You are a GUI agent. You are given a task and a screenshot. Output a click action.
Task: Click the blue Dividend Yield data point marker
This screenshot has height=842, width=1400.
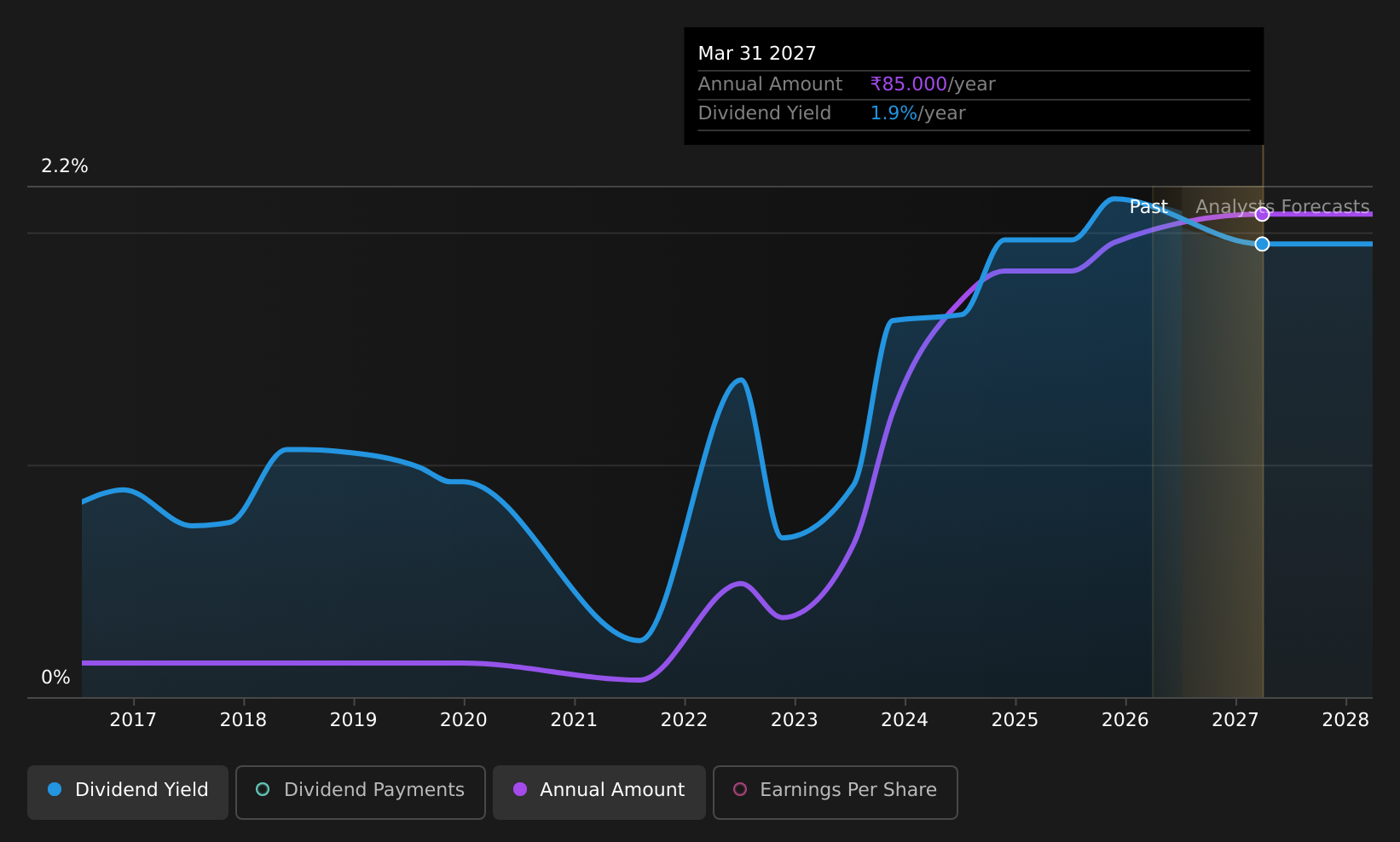pyautogui.click(x=1262, y=244)
